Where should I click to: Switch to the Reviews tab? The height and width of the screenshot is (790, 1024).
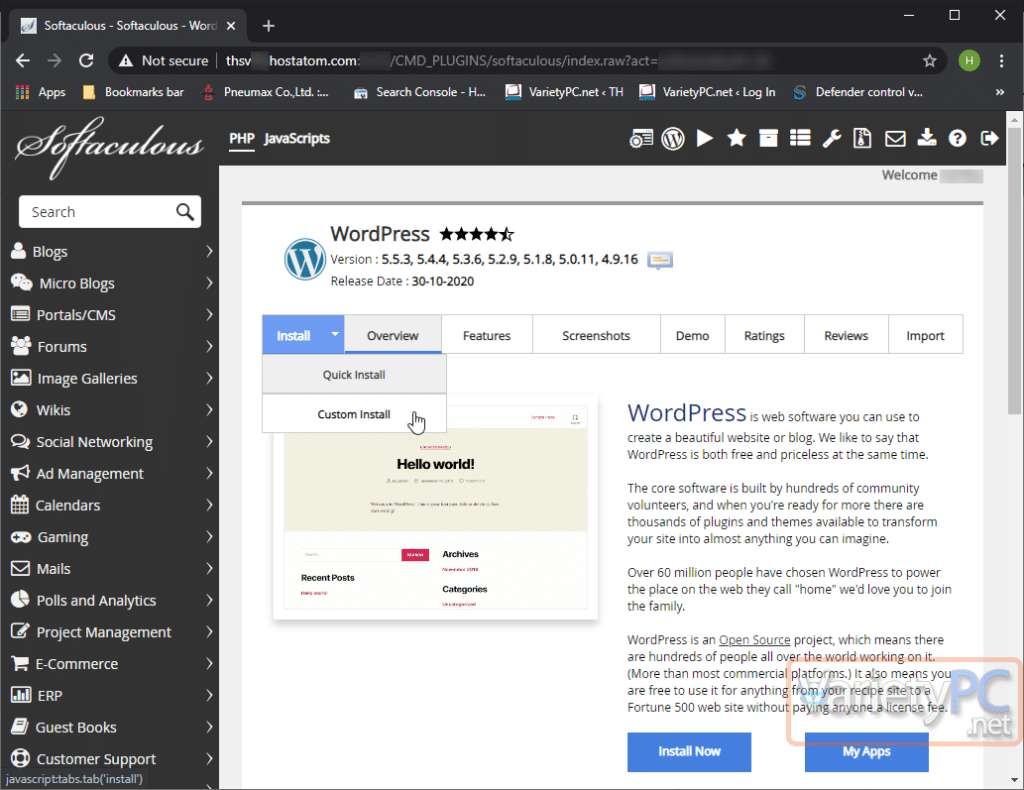pyautogui.click(x=846, y=335)
